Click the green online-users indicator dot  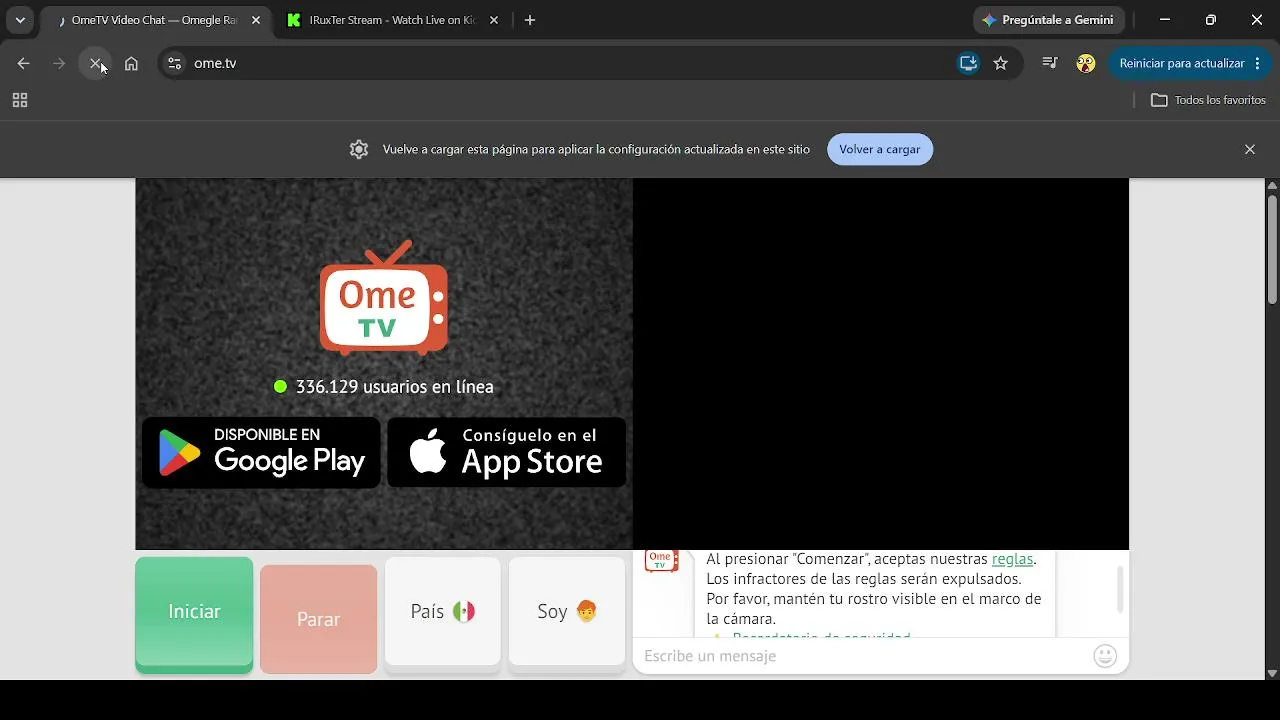click(281, 386)
